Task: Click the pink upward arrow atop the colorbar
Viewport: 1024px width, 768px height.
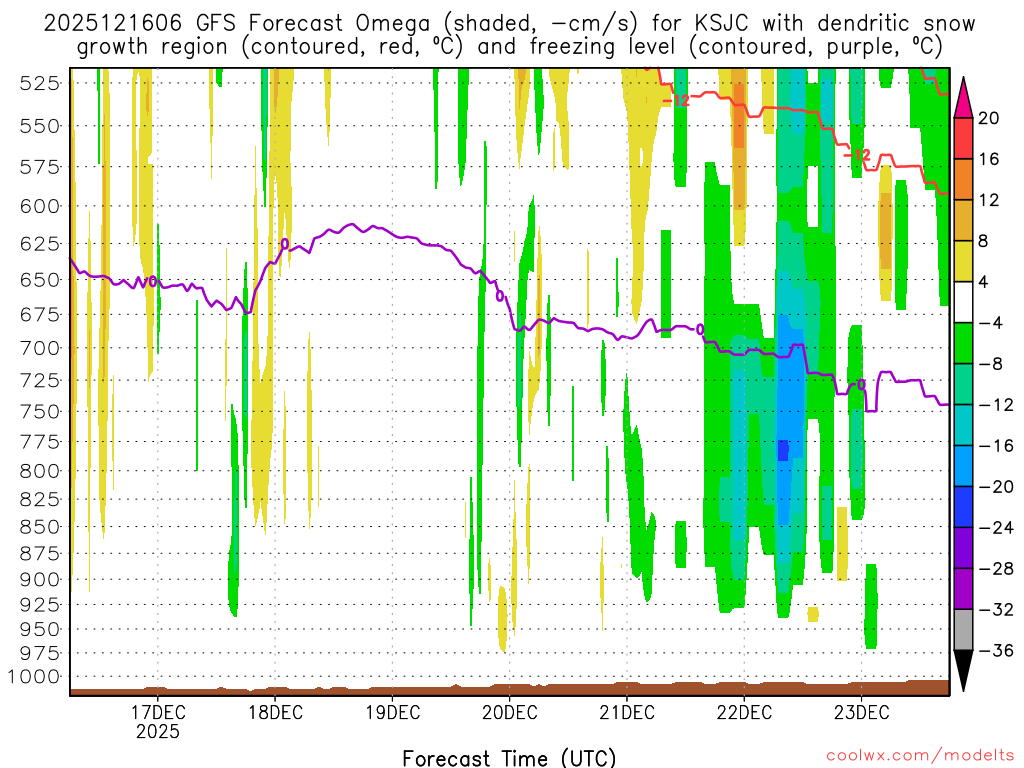Action: coord(963,98)
